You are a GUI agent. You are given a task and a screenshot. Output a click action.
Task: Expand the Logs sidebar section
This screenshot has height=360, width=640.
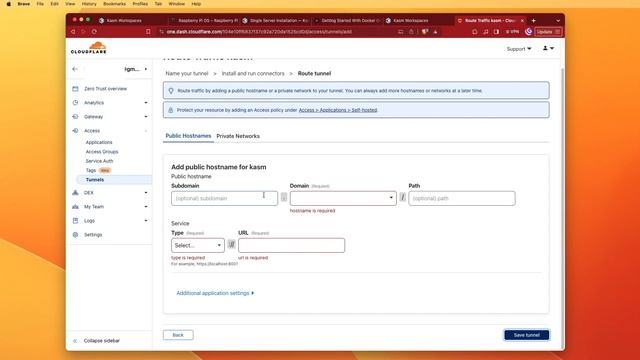point(146,220)
